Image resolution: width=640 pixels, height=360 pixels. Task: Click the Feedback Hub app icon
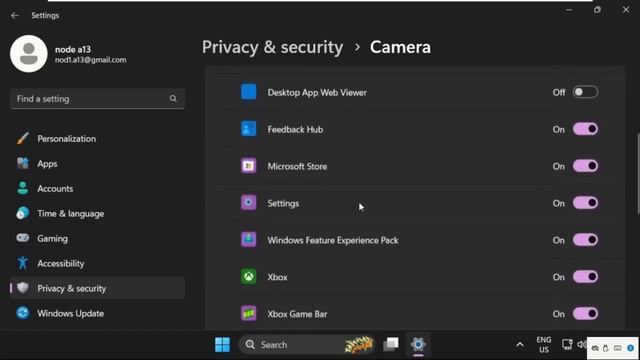coord(249,129)
